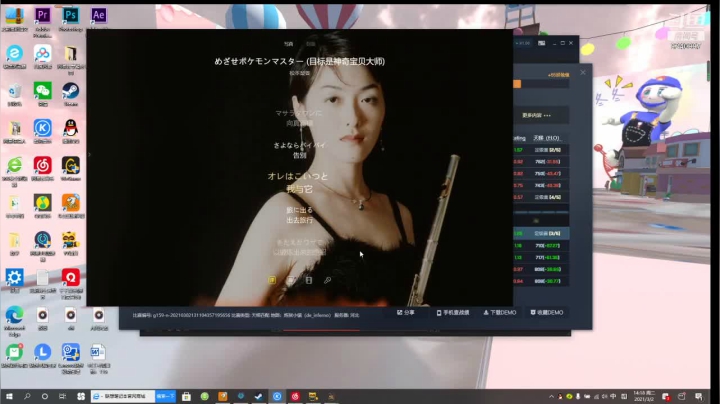This screenshot has width=720, height=404.
Task: Open Microsoft Store on taskbar
Action: [186, 396]
